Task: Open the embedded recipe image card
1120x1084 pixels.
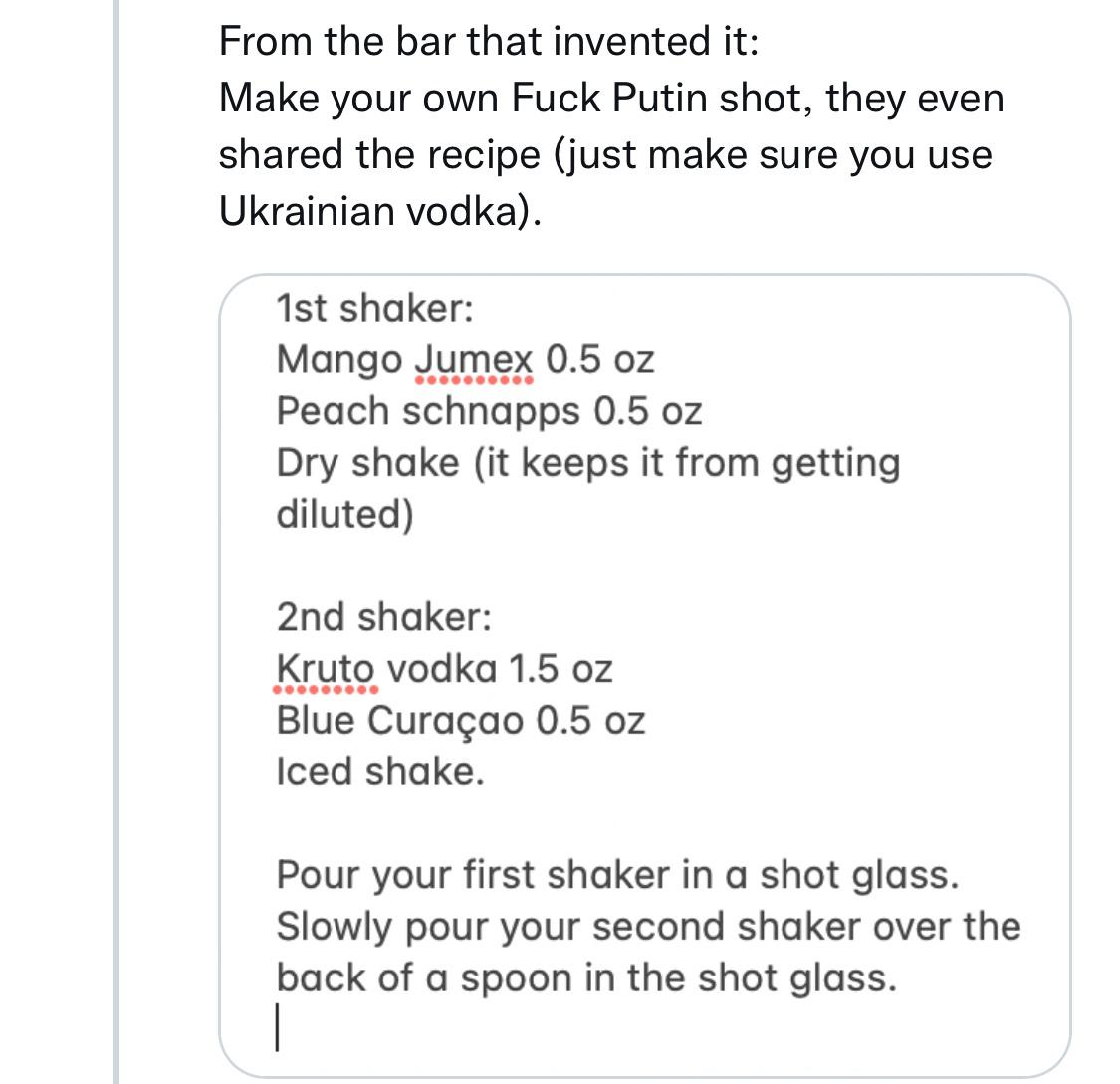Action: coord(644,675)
